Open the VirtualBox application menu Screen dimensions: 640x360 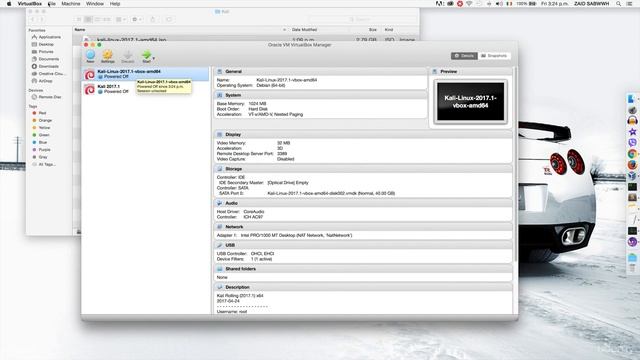coord(29,4)
